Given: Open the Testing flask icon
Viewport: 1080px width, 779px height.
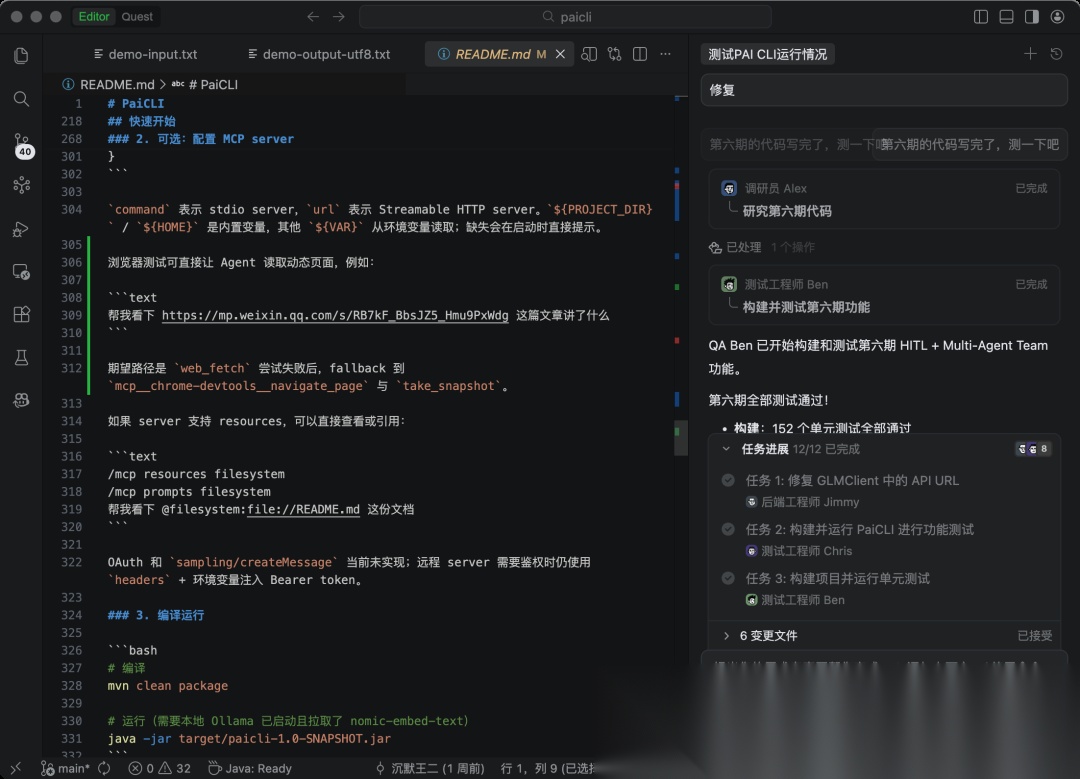Looking at the screenshot, I should pyautogui.click(x=21, y=357).
